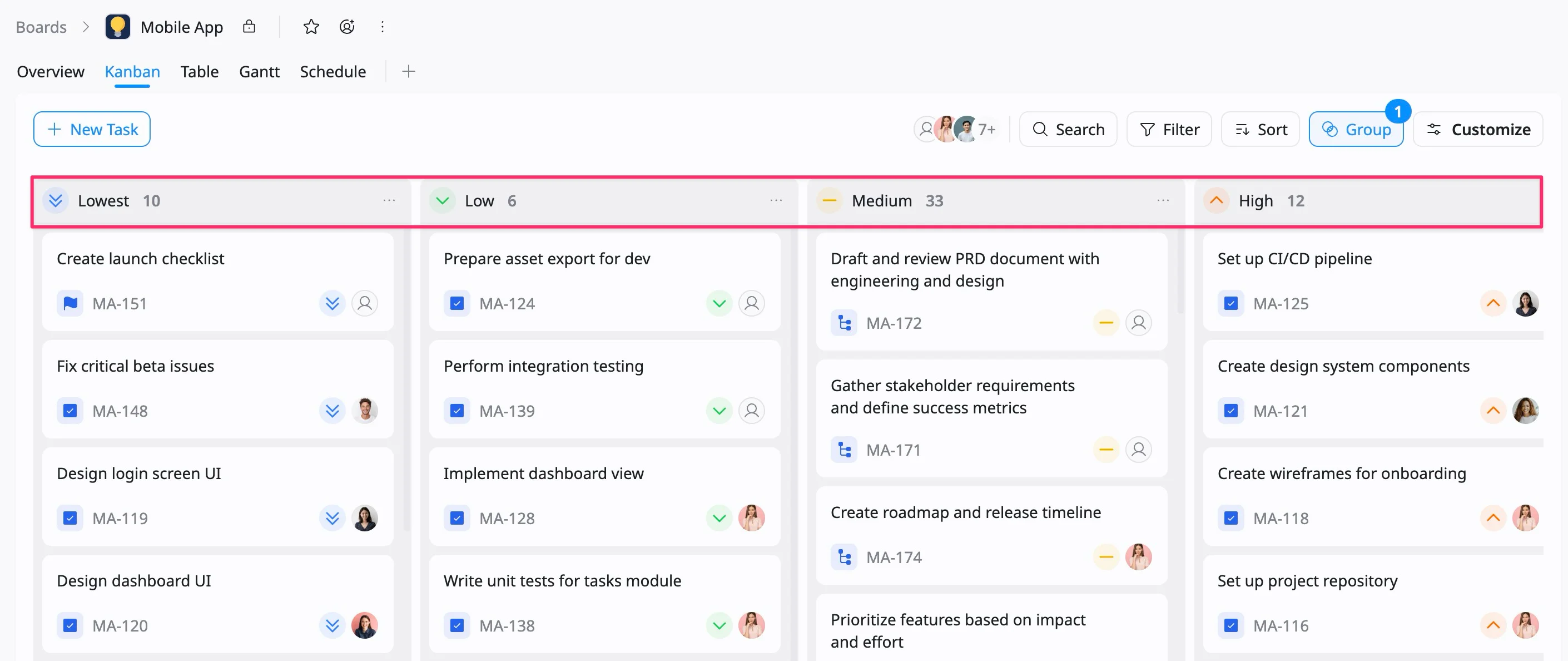This screenshot has width=1568, height=661.
Task: Click unassigned avatar on MA-124 card
Action: tap(752, 303)
